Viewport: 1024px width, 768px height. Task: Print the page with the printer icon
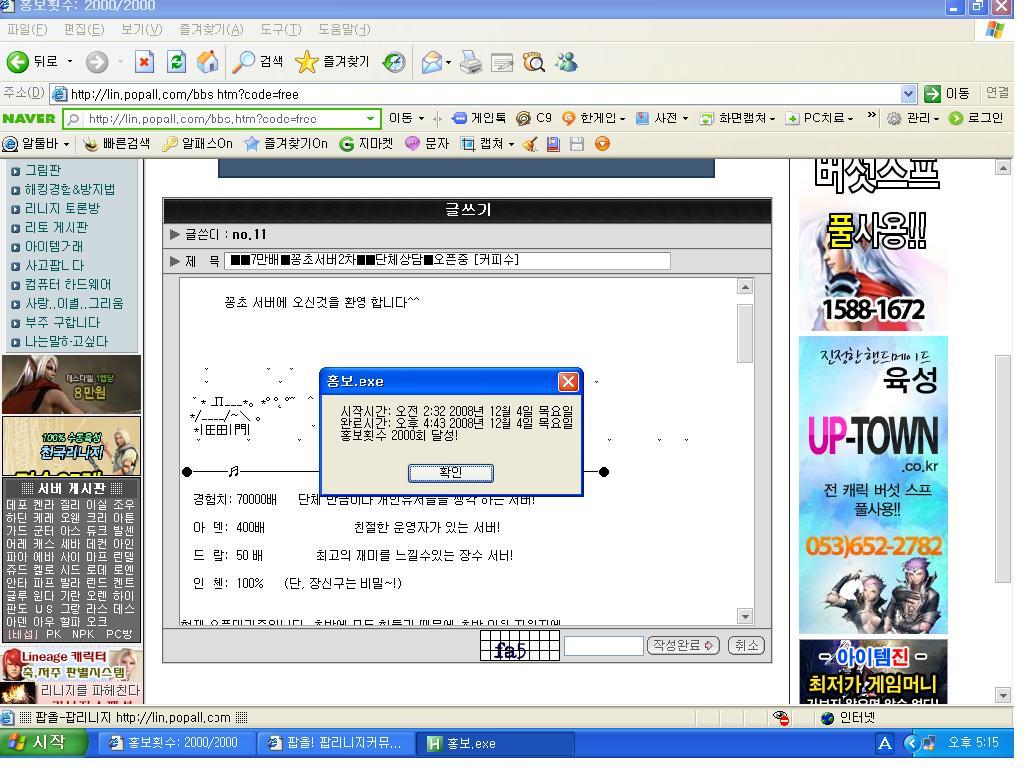click(470, 63)
